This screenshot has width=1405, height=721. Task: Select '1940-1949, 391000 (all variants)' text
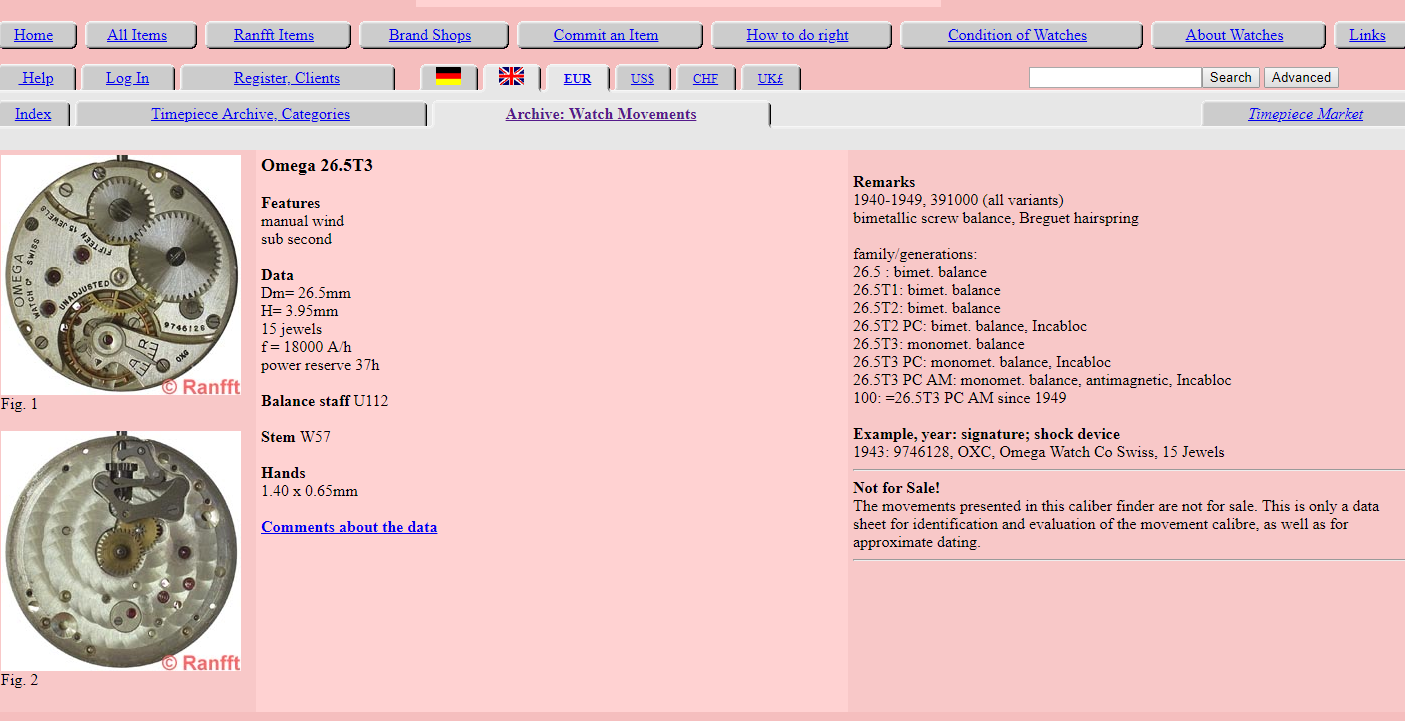point(958,200)
